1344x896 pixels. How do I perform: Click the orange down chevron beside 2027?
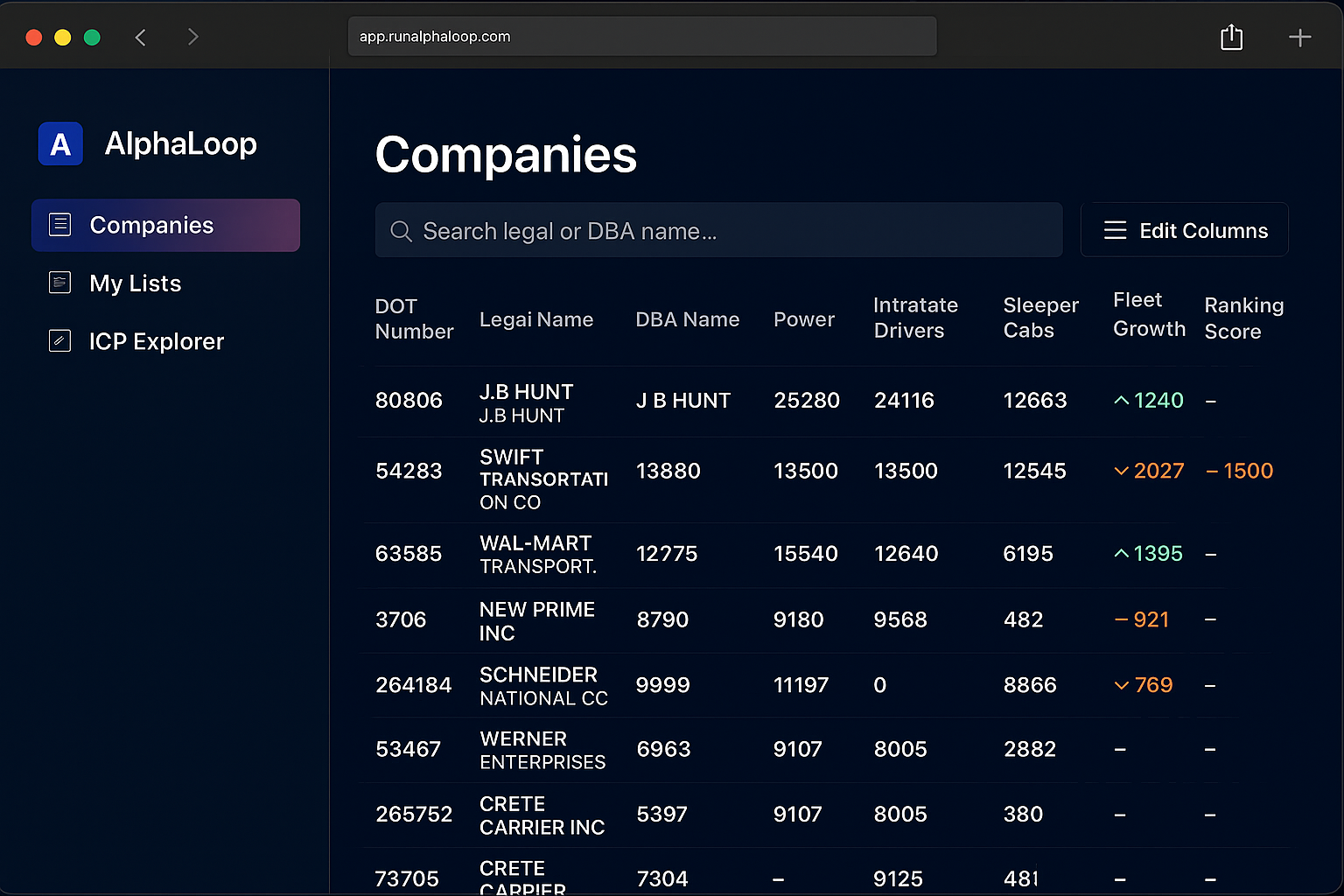pyautogui.click(x=1122, y=471)
